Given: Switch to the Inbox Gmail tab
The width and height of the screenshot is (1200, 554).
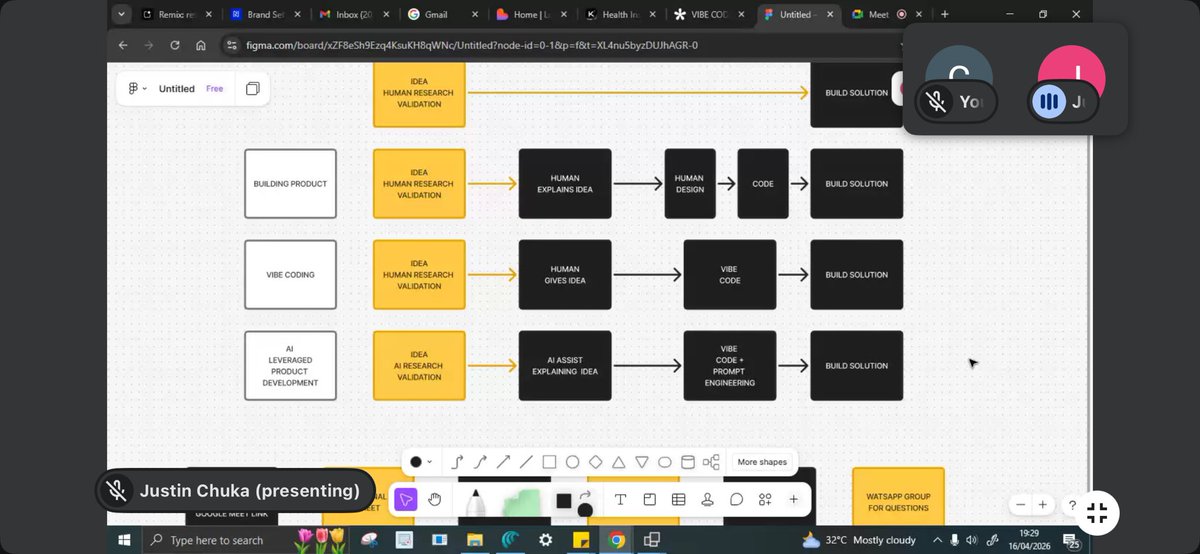Looking at the screenshot, I should point(351,15).
